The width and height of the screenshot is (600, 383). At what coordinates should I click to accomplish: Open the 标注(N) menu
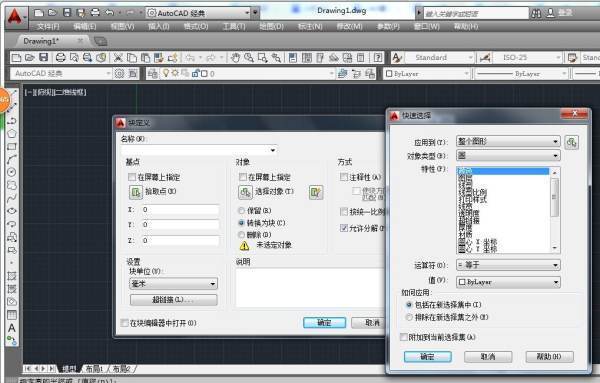pos(310,26)
